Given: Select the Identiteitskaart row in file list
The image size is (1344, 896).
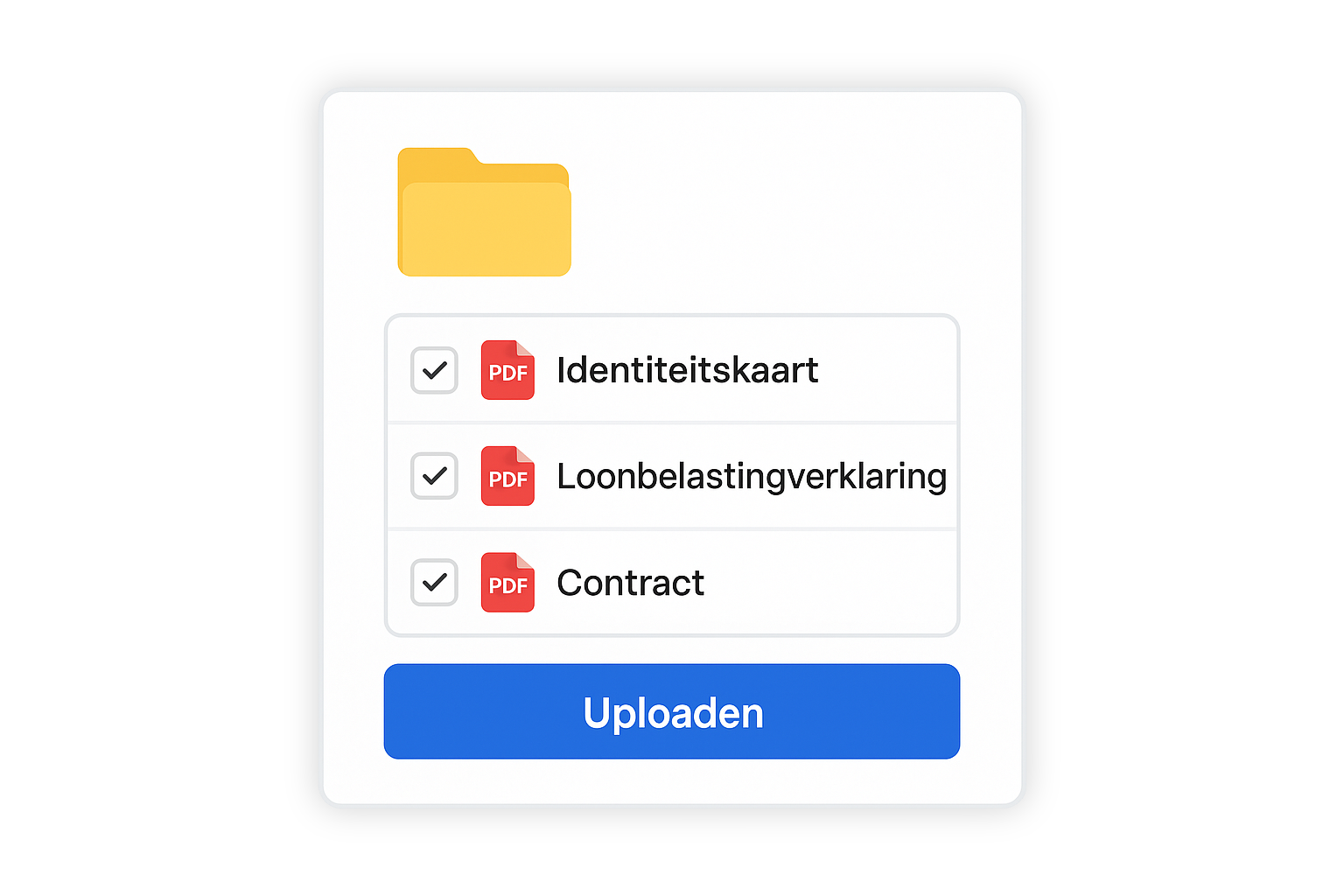Looking at the screenshot, I should pyautogui.click(x=884, y=370).
